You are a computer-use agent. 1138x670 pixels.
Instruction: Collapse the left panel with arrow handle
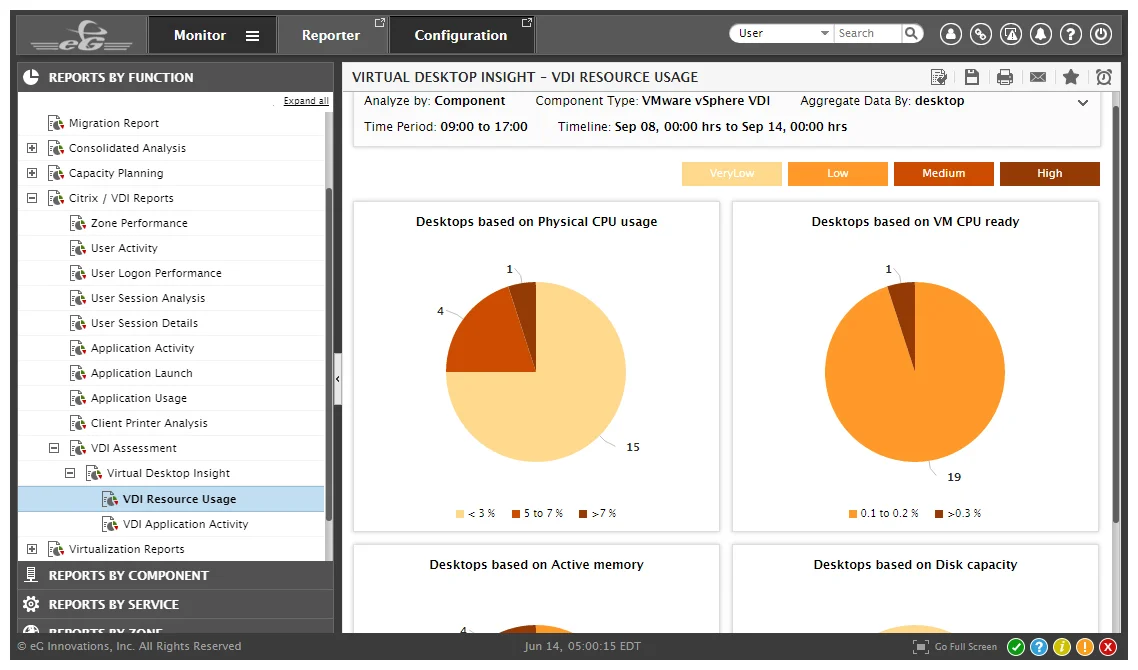(x=337, y=379)
